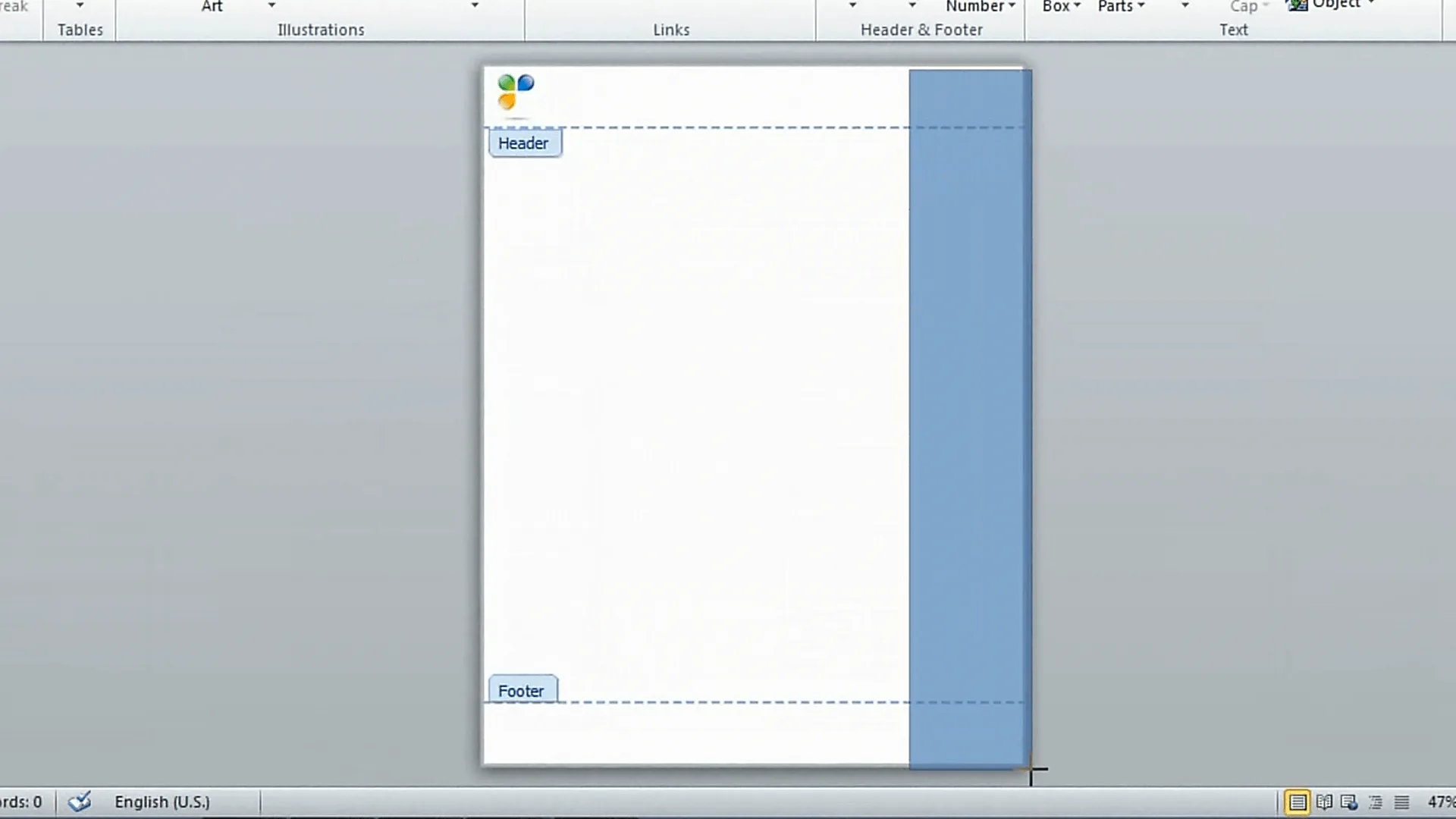Screen dimensions: 1456x819
Task: Click the spelling check icon in status bar
Action: point(79,802)
